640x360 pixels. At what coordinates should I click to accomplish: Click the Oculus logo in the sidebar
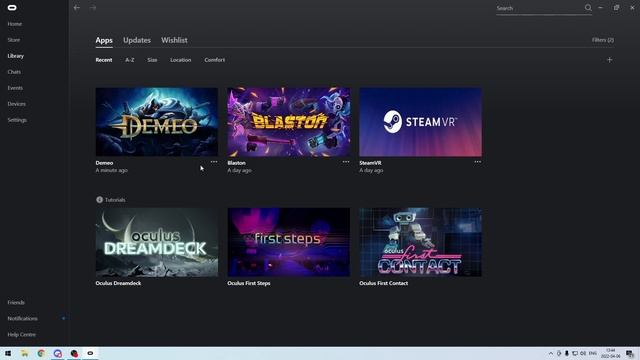point(12,8)
